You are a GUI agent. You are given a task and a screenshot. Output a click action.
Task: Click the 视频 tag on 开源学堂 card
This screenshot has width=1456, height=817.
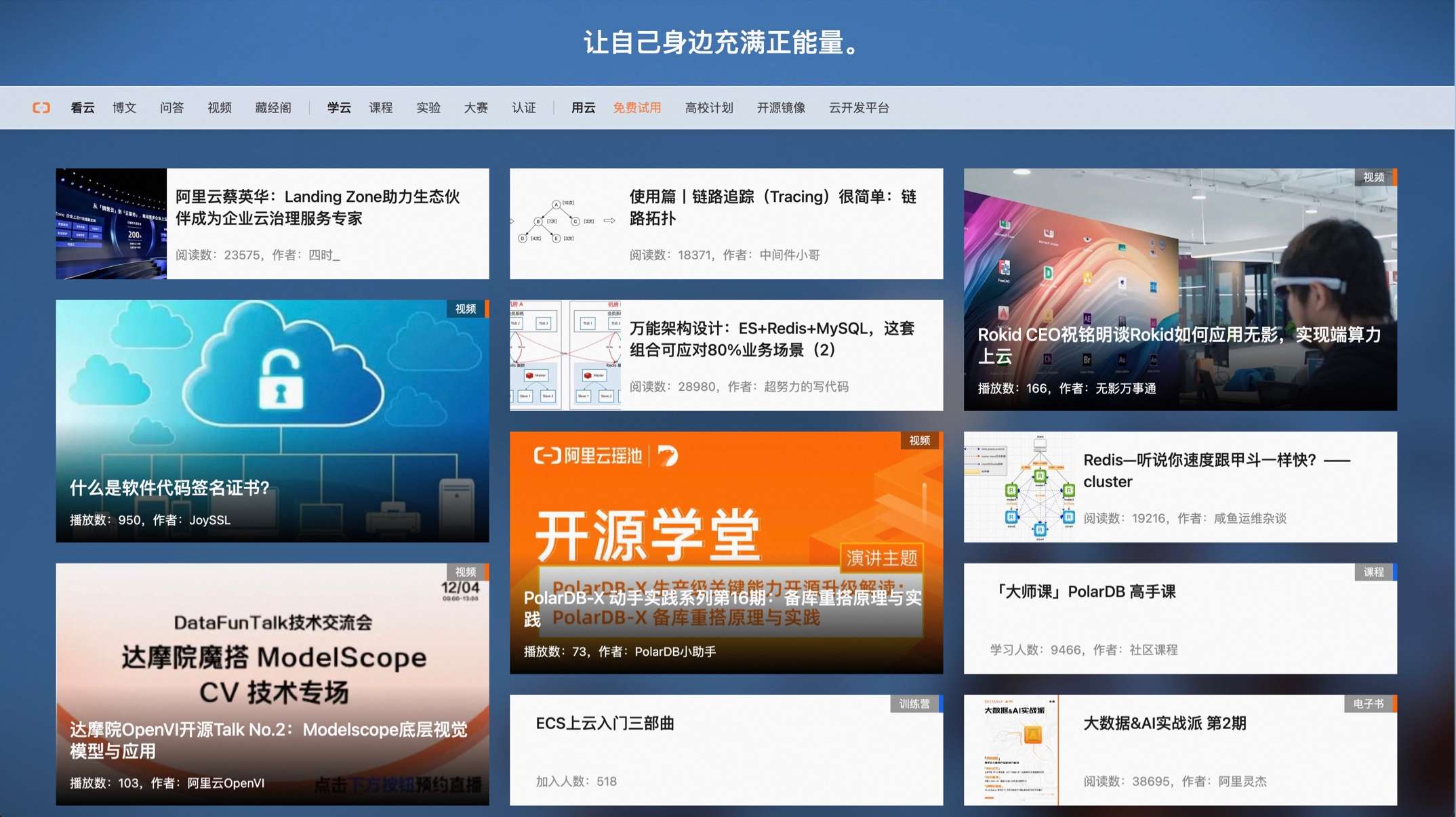click(920, 440)
